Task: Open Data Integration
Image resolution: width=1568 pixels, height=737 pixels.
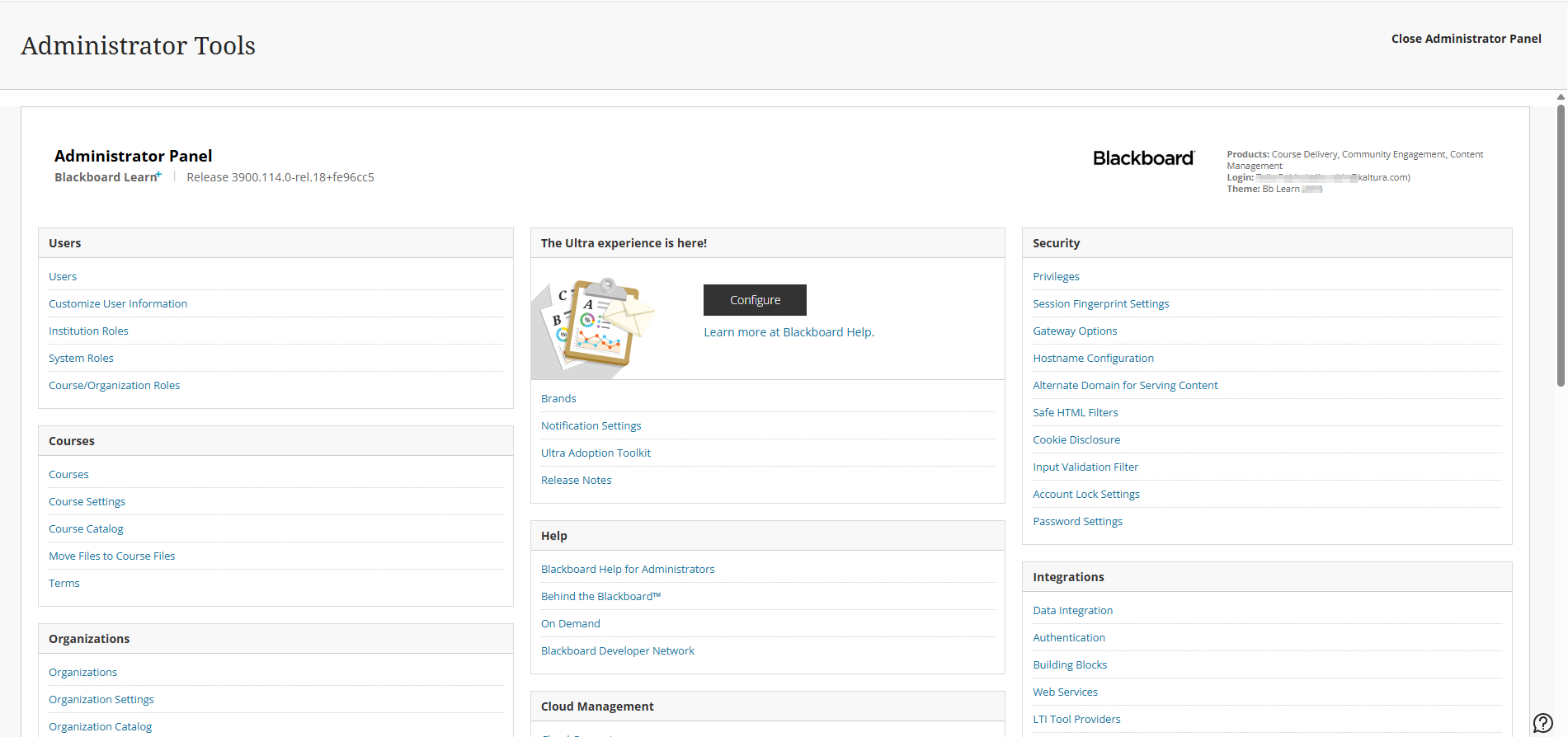Action: pyautogui.click(x=1072, y=611)
